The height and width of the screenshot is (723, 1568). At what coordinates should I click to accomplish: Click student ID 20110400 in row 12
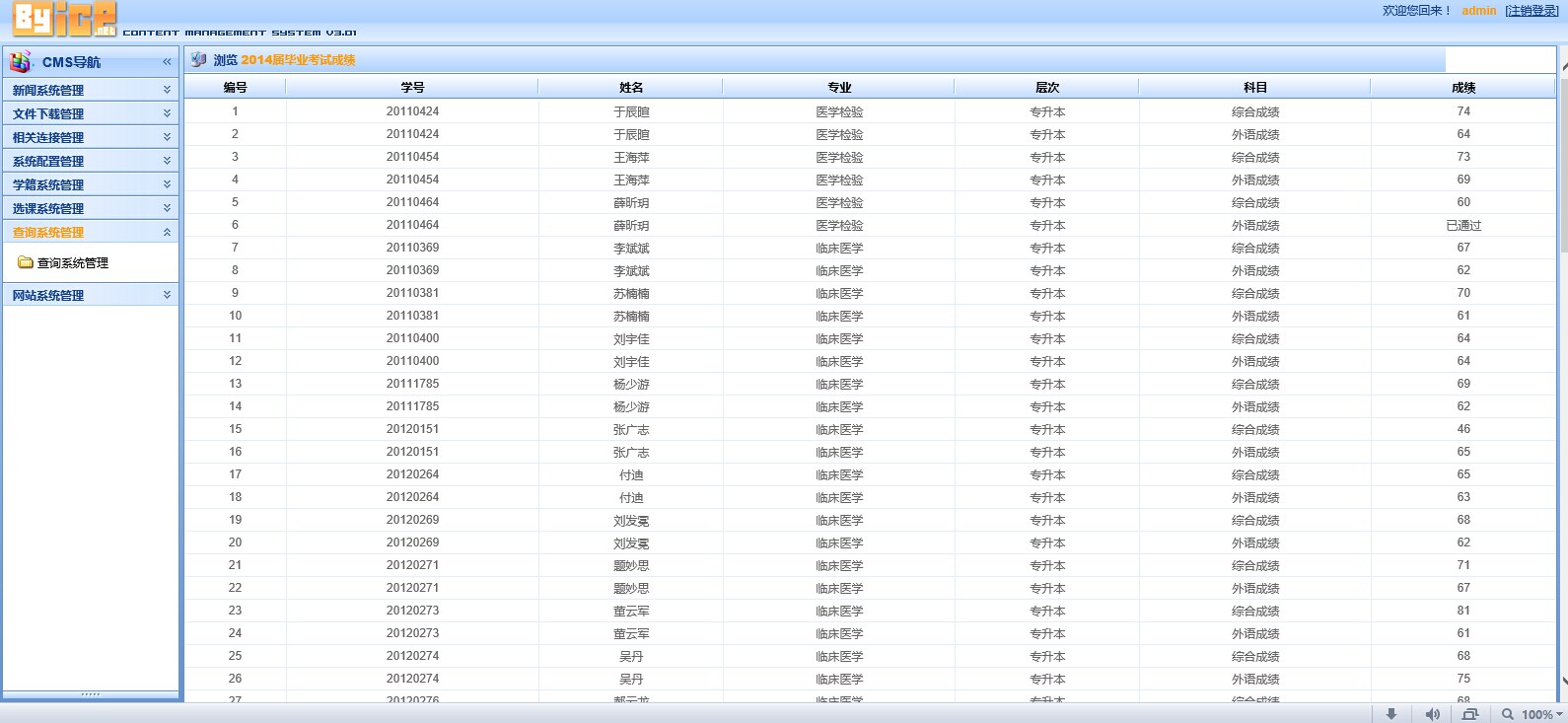(x=412, y=361)
